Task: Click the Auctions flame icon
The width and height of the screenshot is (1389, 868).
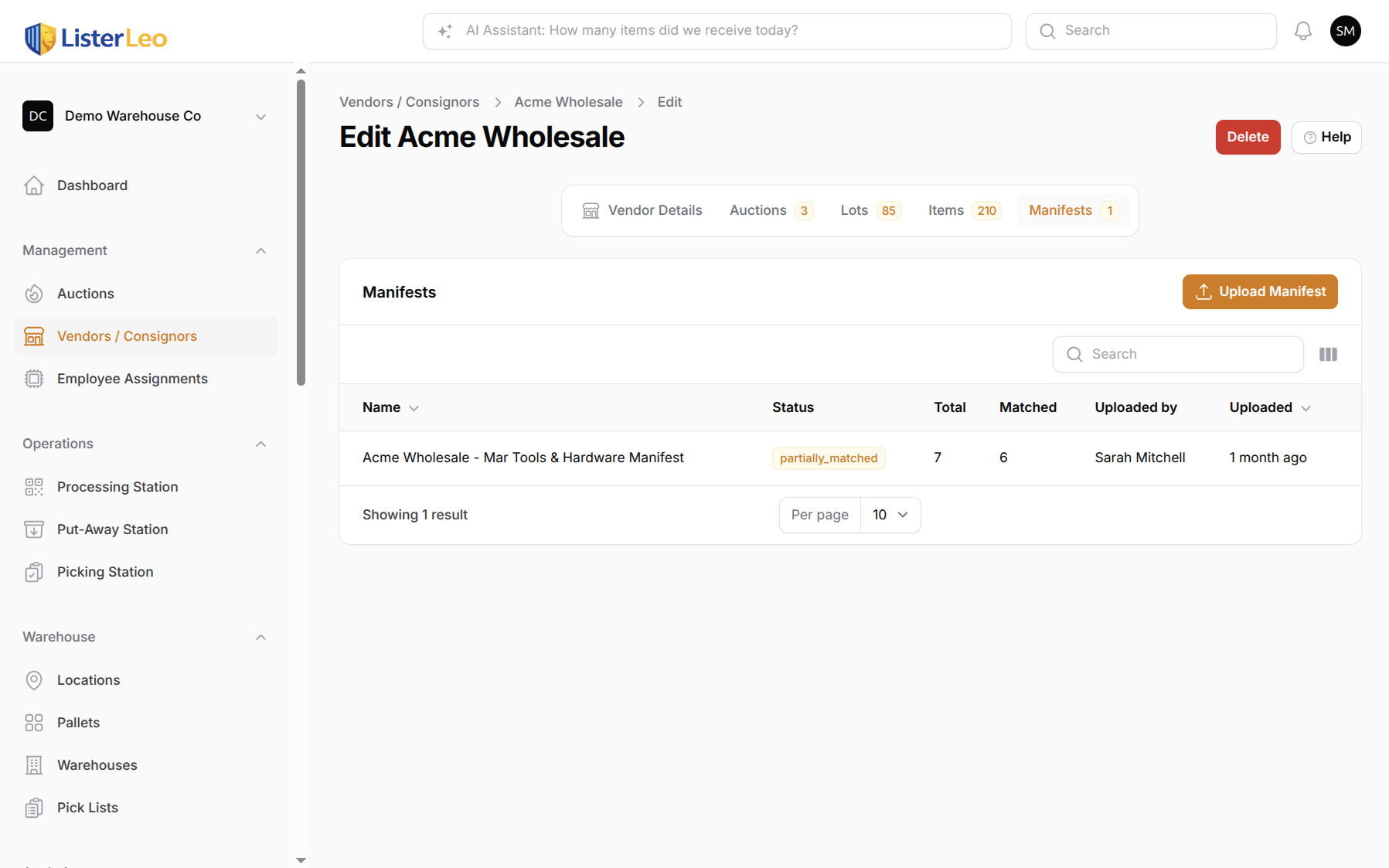Action: tap(34, 294)
